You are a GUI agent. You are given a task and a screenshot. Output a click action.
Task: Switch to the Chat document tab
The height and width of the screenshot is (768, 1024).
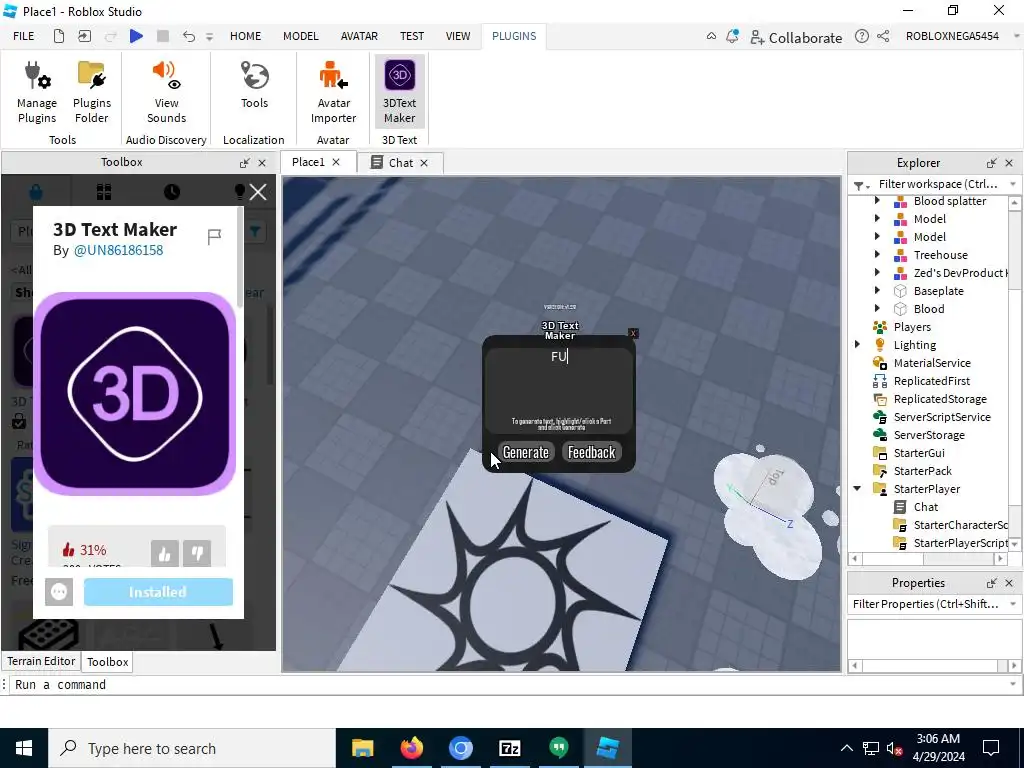[x=400, y=163]
